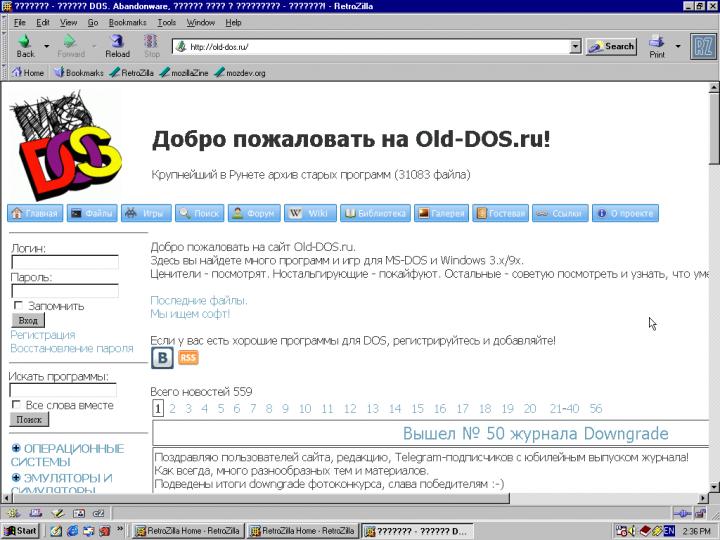Go to news page 21-40

pyautogui.click(x=564, y=409)
